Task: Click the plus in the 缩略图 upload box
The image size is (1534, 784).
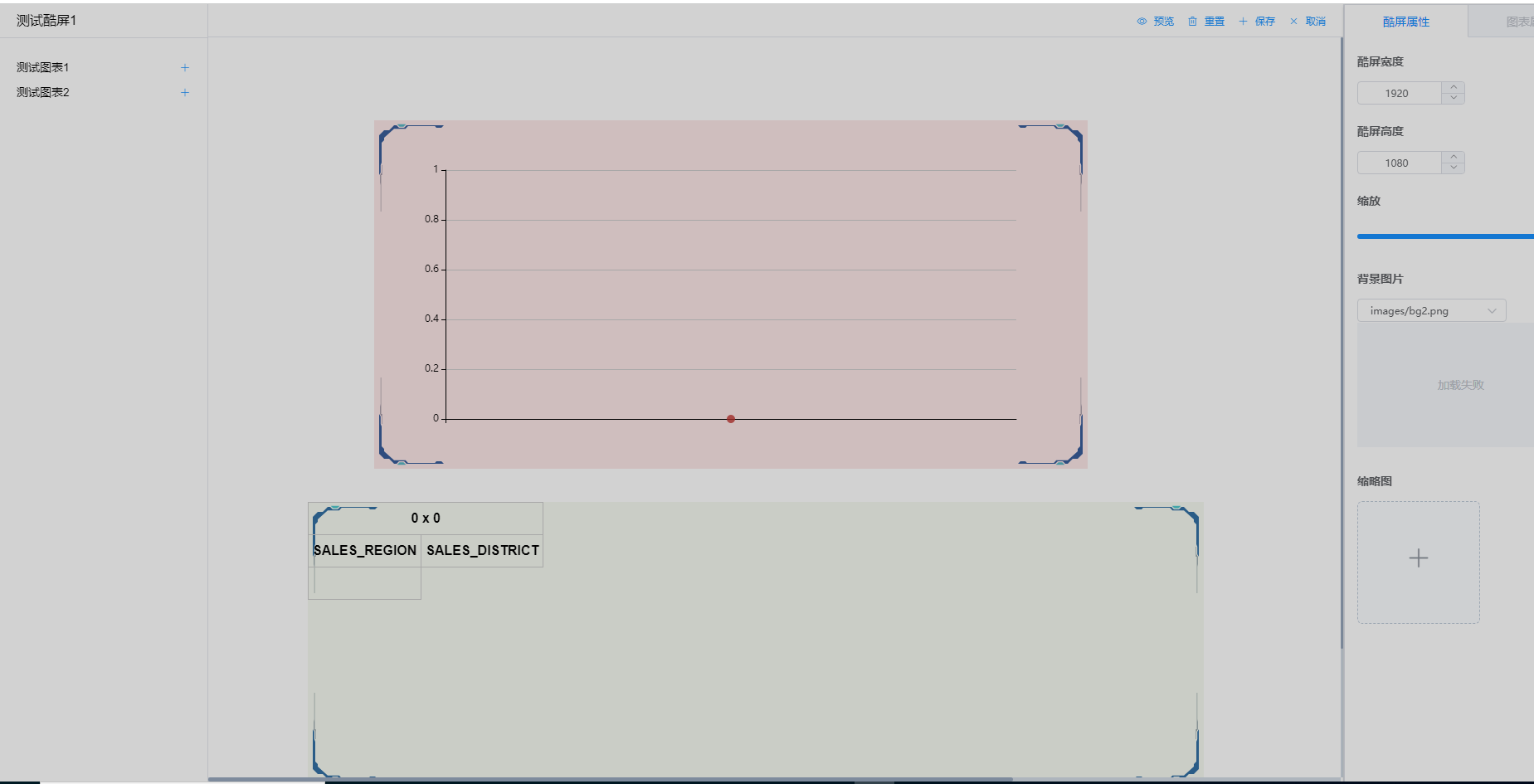Action: pyautogui.click(x=1418, y=558)
